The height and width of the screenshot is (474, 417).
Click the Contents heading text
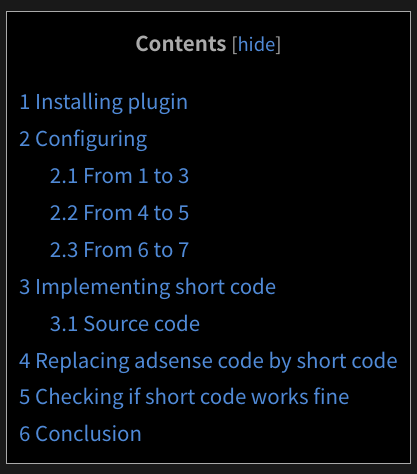point(181,44)
